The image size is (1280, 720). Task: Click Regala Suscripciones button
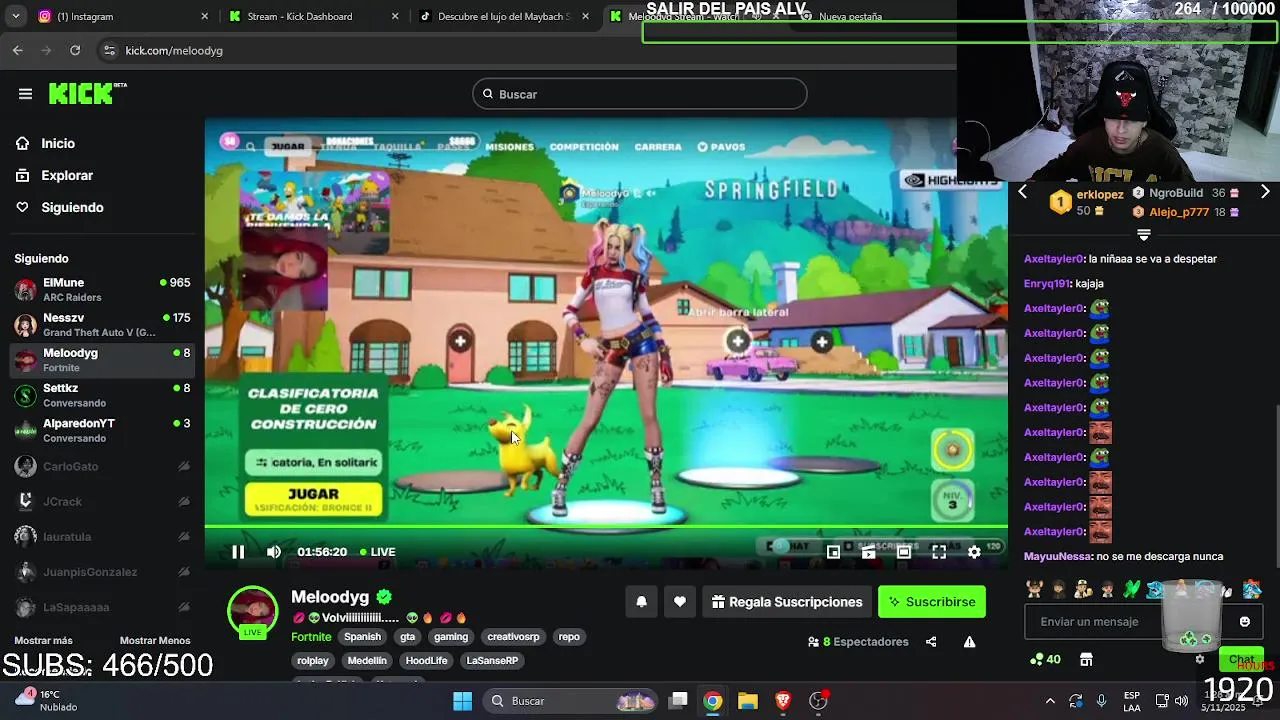(x=787, y=602)
